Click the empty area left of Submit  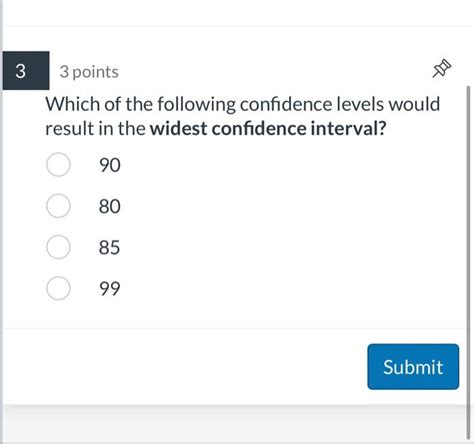(x=185, y=367)
